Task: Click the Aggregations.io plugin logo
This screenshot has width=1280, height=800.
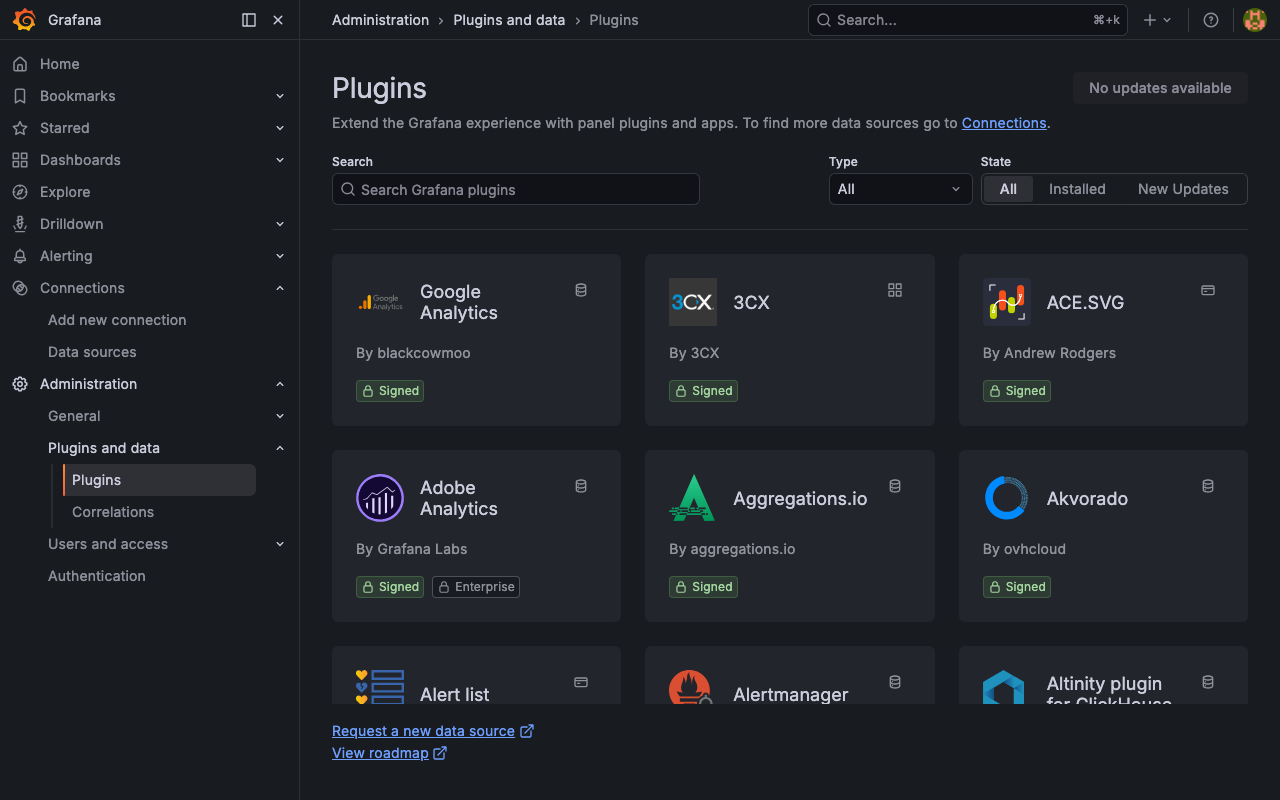Action: click(x=693, y=498)
